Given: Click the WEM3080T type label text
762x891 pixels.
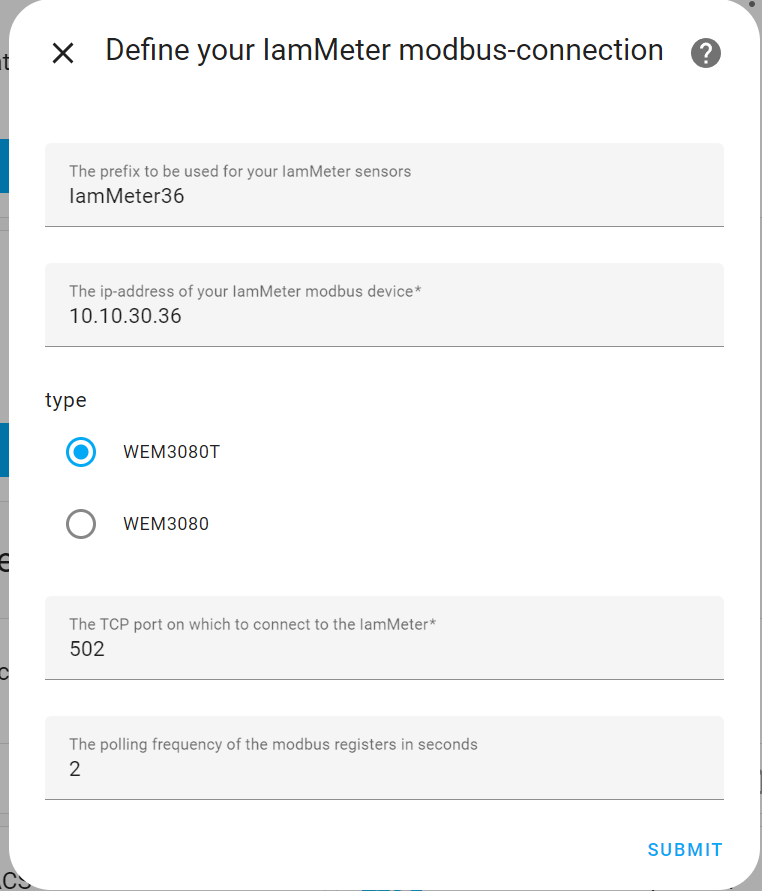Looking at the screenshot, I should tap(171, 452).
